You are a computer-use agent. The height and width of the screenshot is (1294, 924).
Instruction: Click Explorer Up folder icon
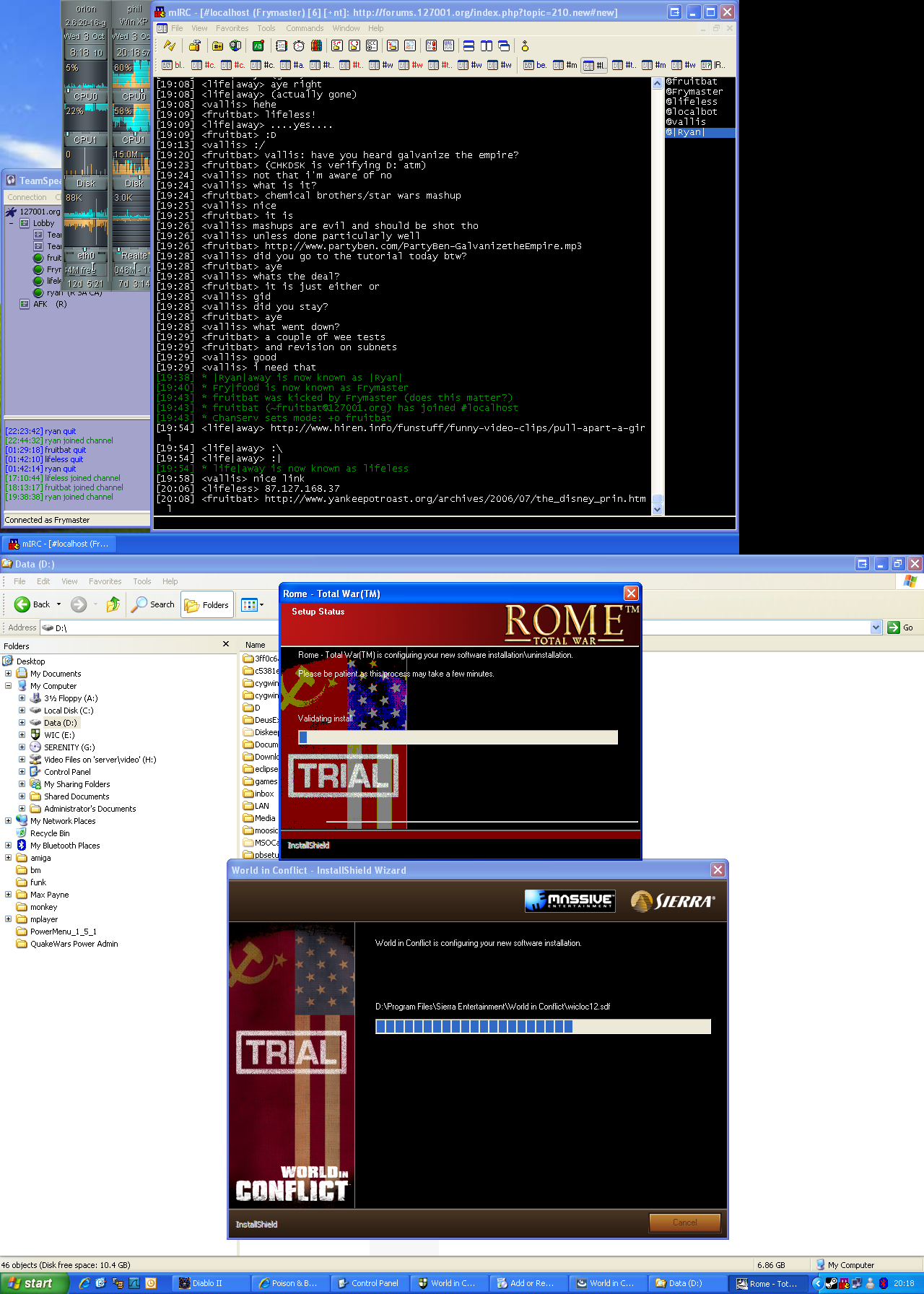click(x=113, y=604)
